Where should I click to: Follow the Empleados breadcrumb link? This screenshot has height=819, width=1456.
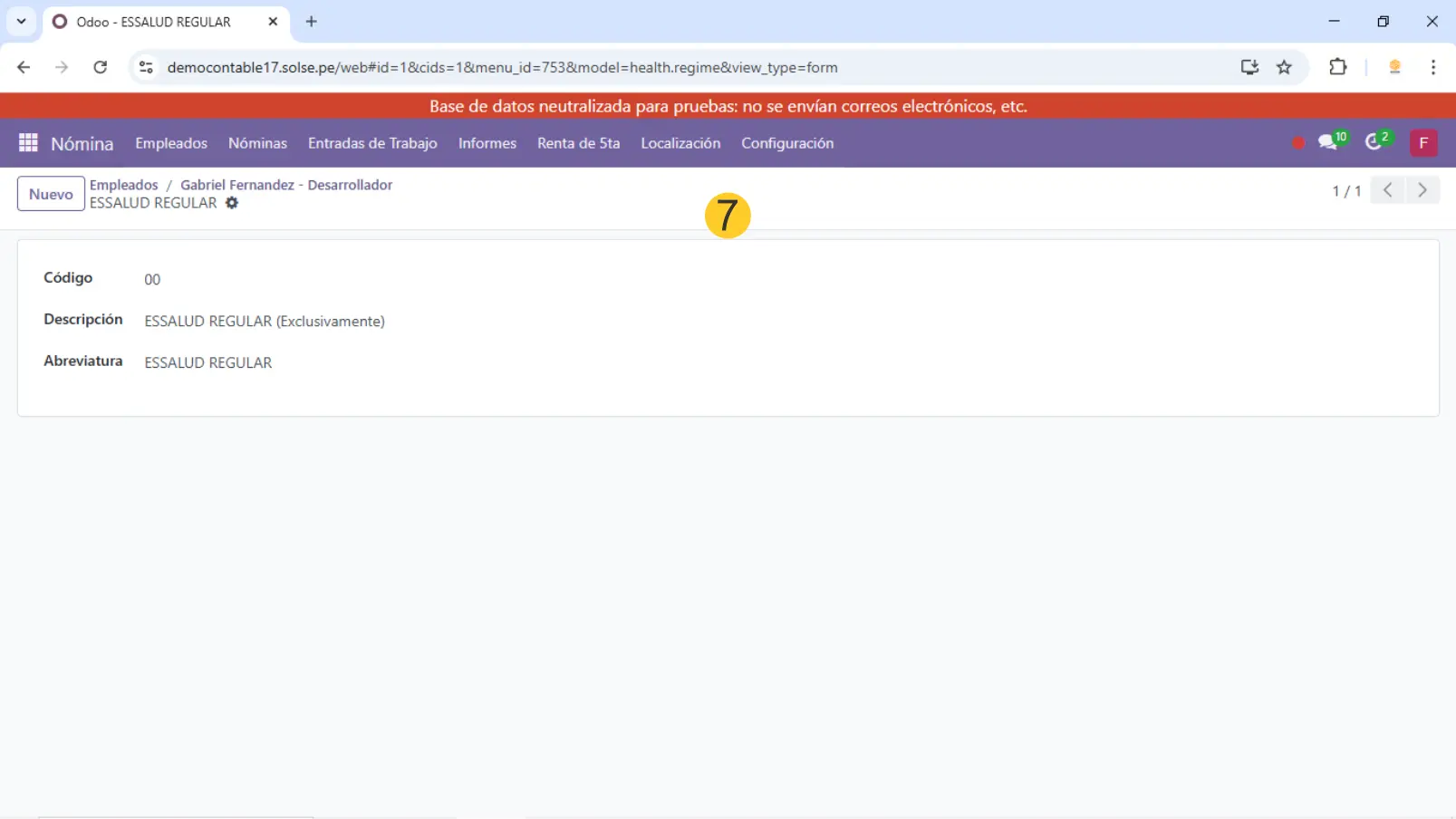click(123, 185)
